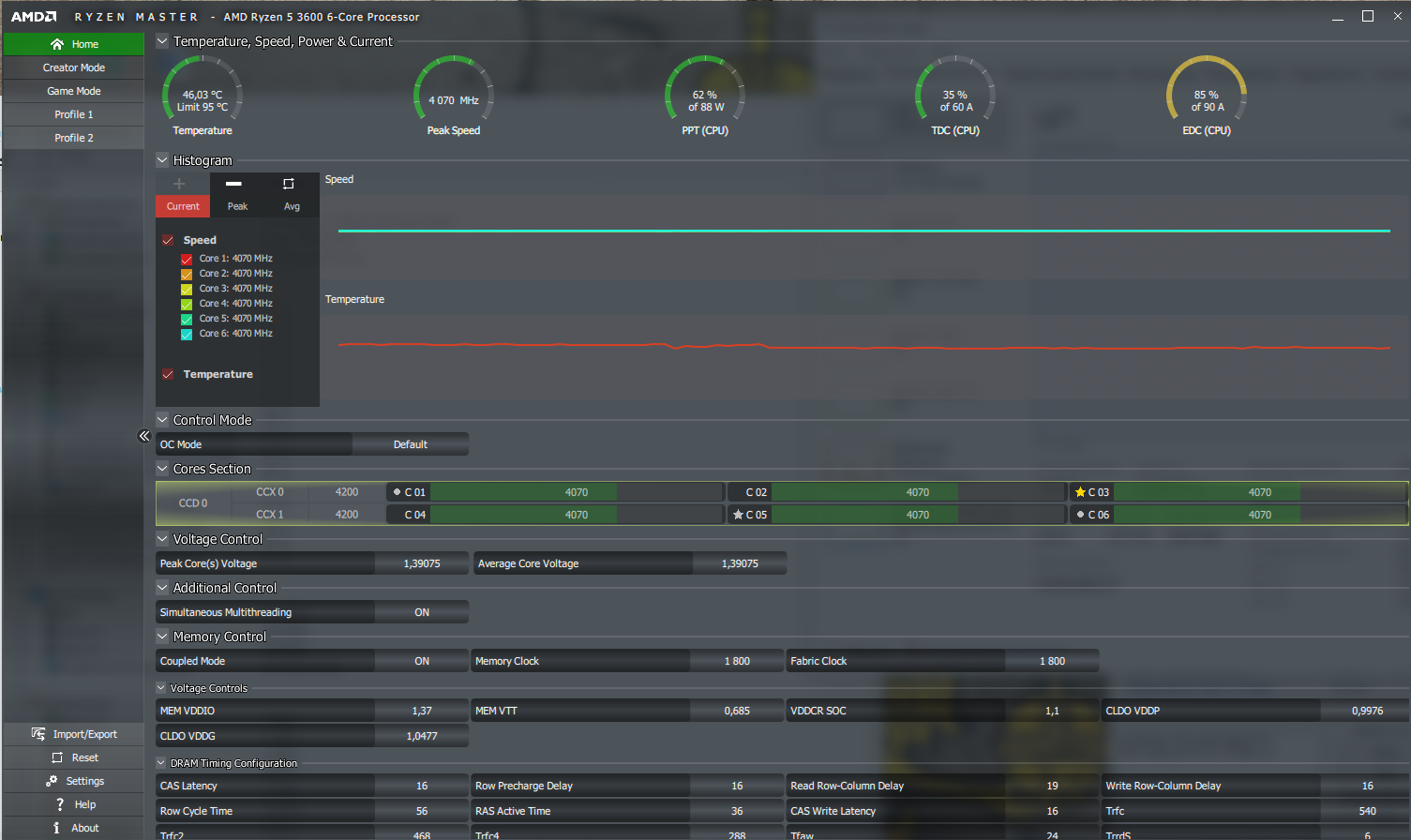Click the silver star on core C 05
Screen dimensions: 1411x840
[738, 515]
